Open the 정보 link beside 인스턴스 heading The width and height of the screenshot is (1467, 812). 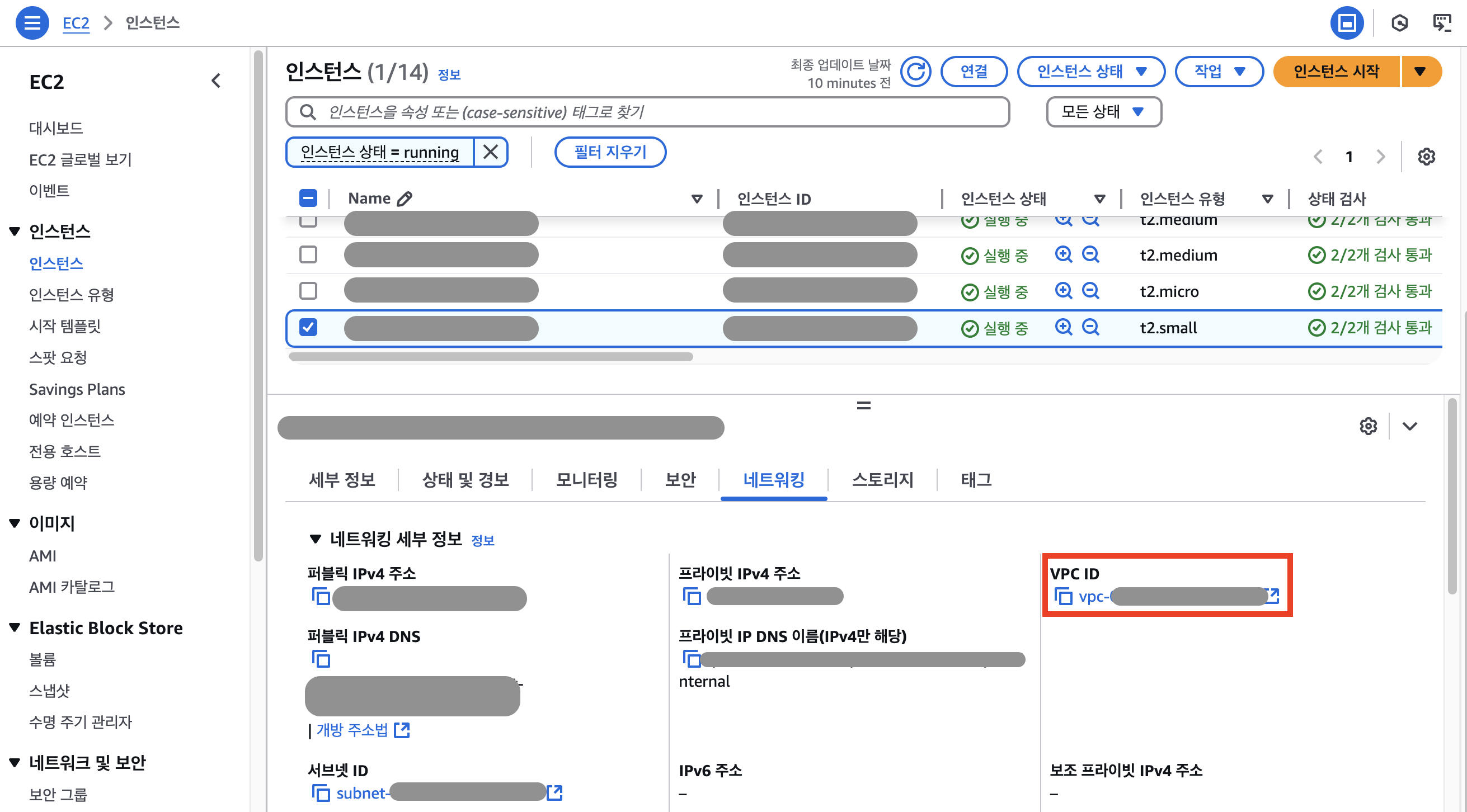point(449,74)
